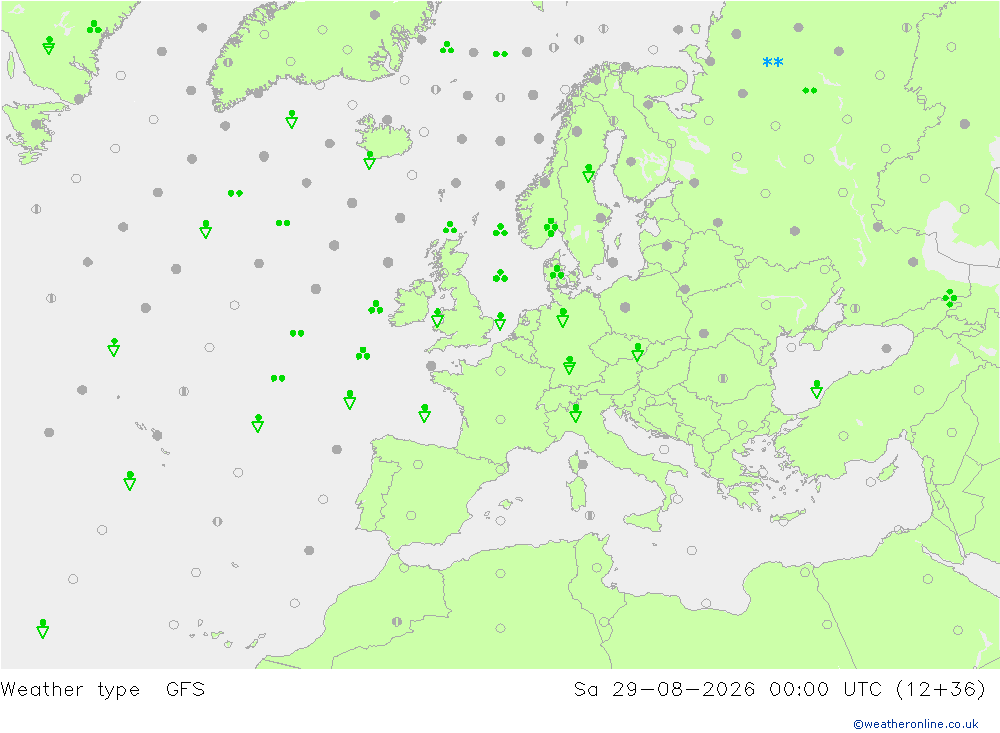
Task: Click the three-dot rain symbol west of Ireland
Action: [x=376, y=307]
